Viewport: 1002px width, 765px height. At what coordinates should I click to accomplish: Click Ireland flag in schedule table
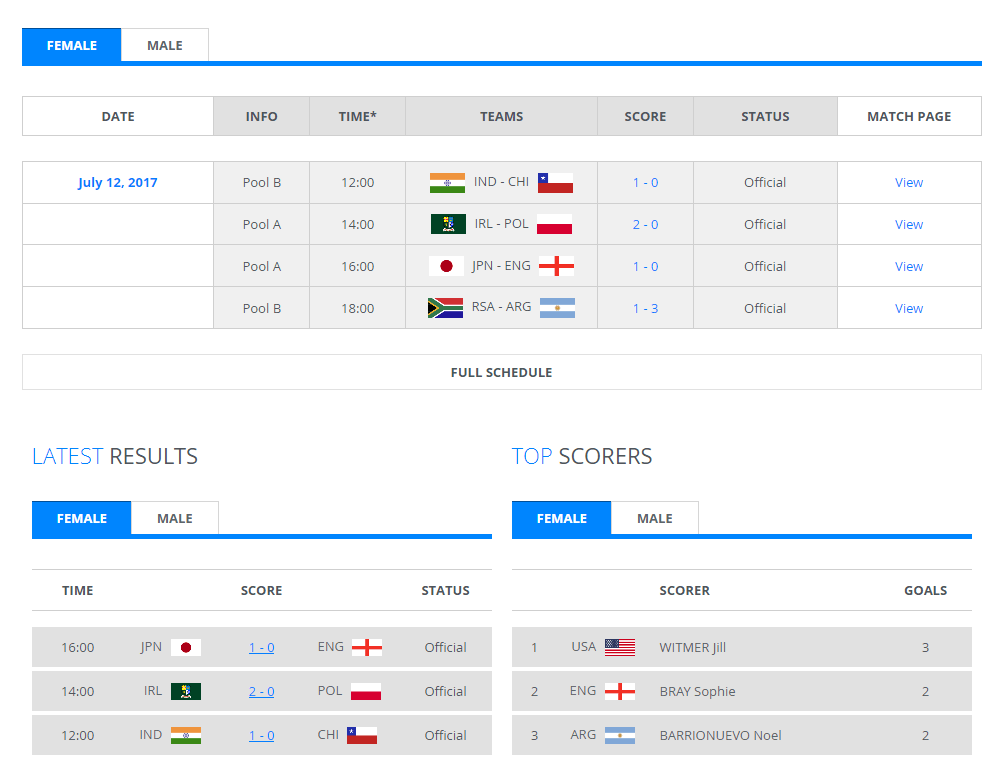(448, 224)
